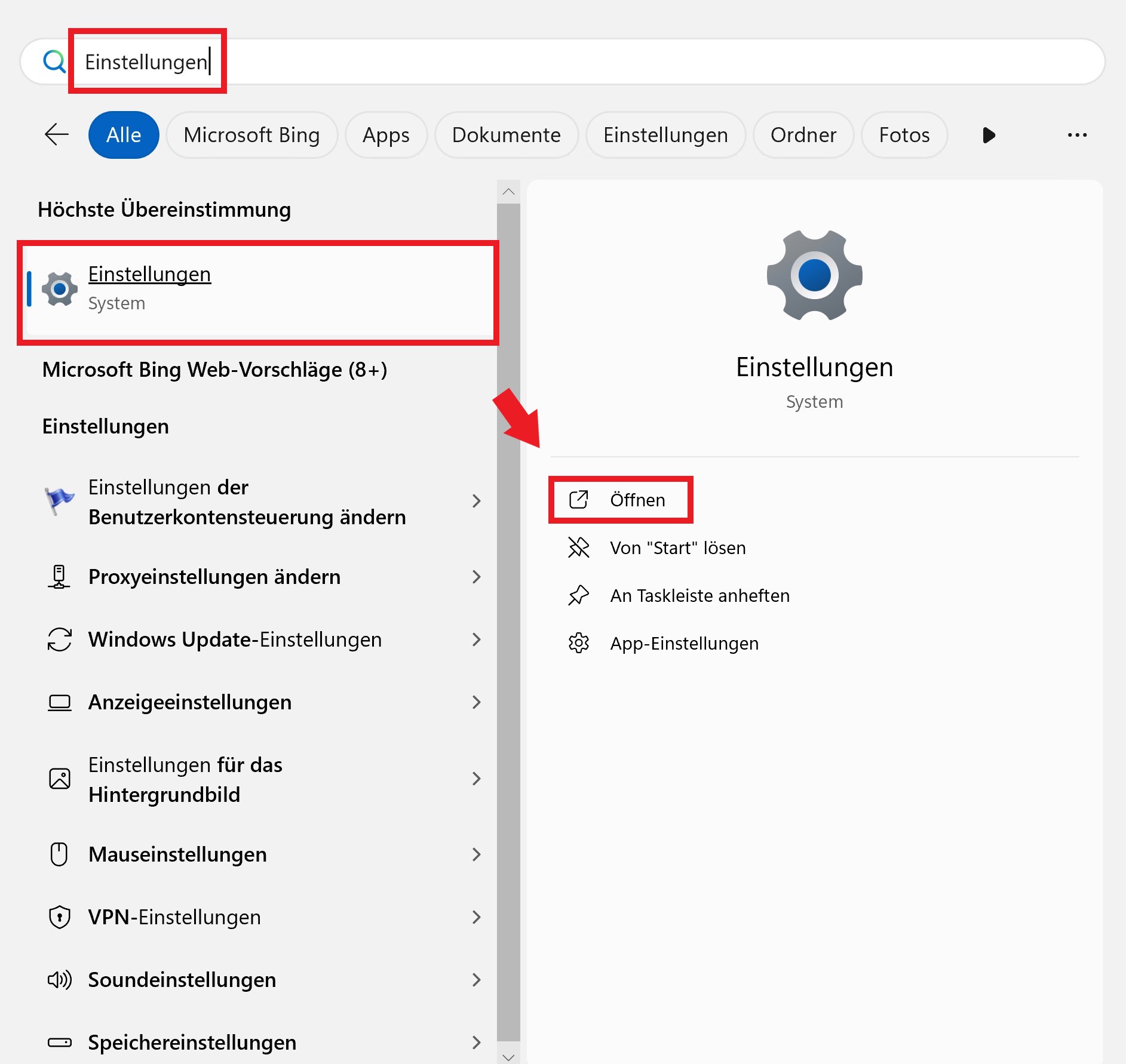Click the three-dot more options icon
This screenshot has width=1126, height=1064.
coord(1077,135)
